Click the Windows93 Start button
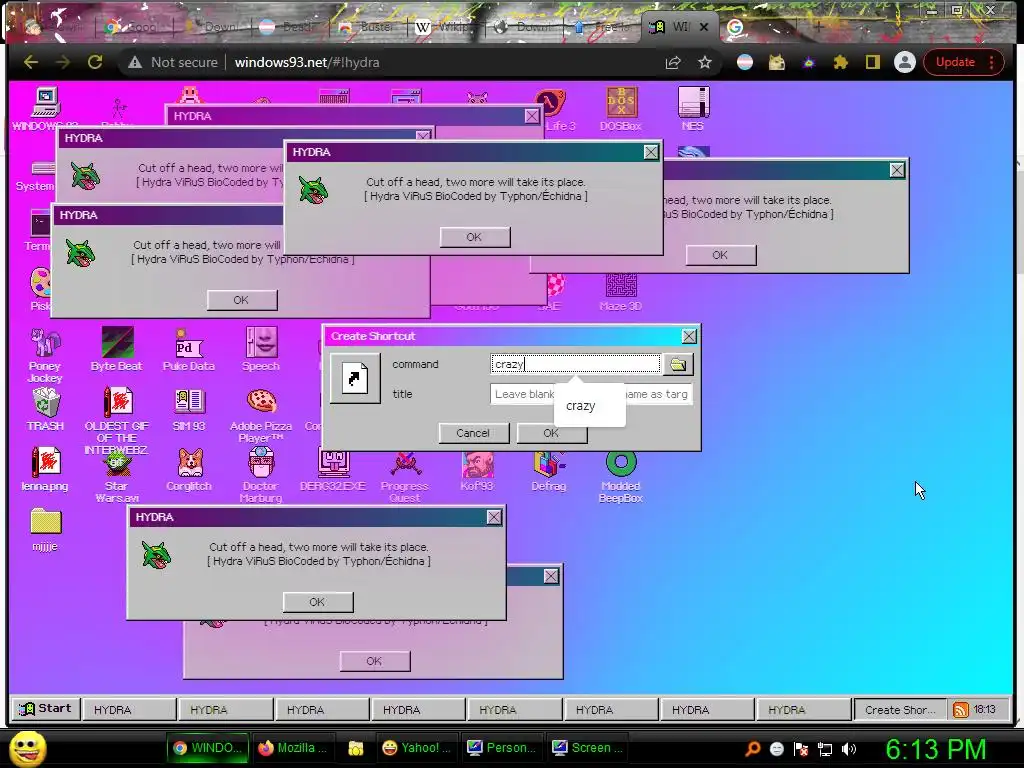The width and height of the screenshot is (1024, 768). click(x=45, y=709)
